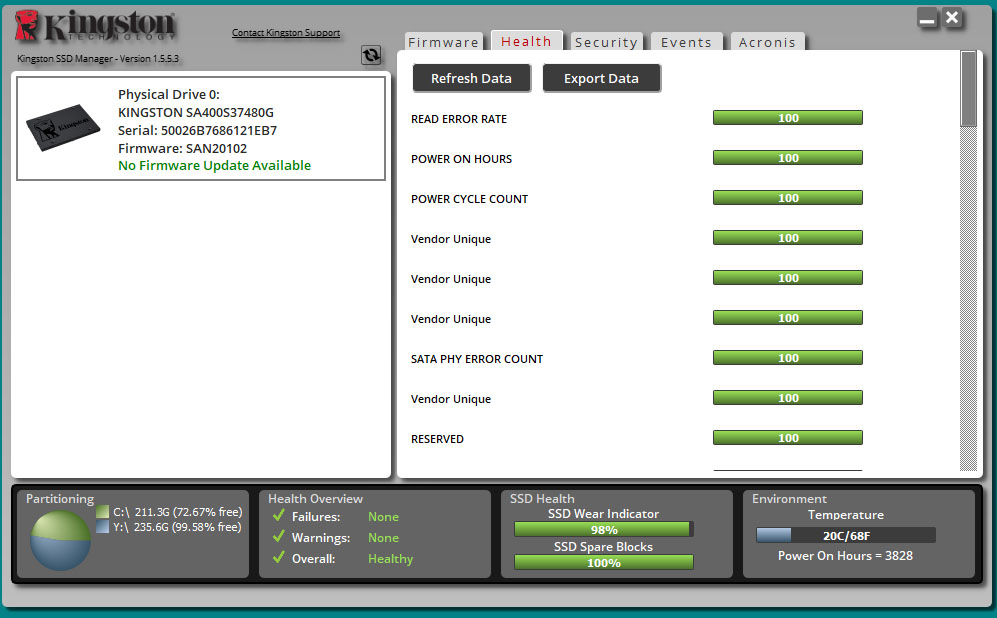This screenshot has height=618, width=997.
Task: Click the 'SSD Health' heading
Action: [542, 498]
